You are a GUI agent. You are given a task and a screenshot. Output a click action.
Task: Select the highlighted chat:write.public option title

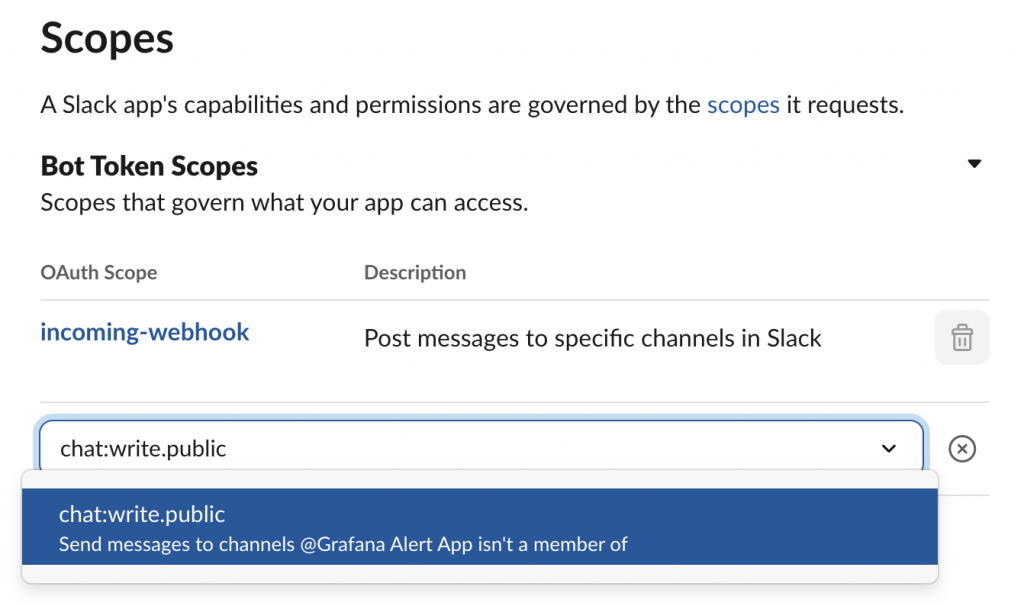[142, 514]
